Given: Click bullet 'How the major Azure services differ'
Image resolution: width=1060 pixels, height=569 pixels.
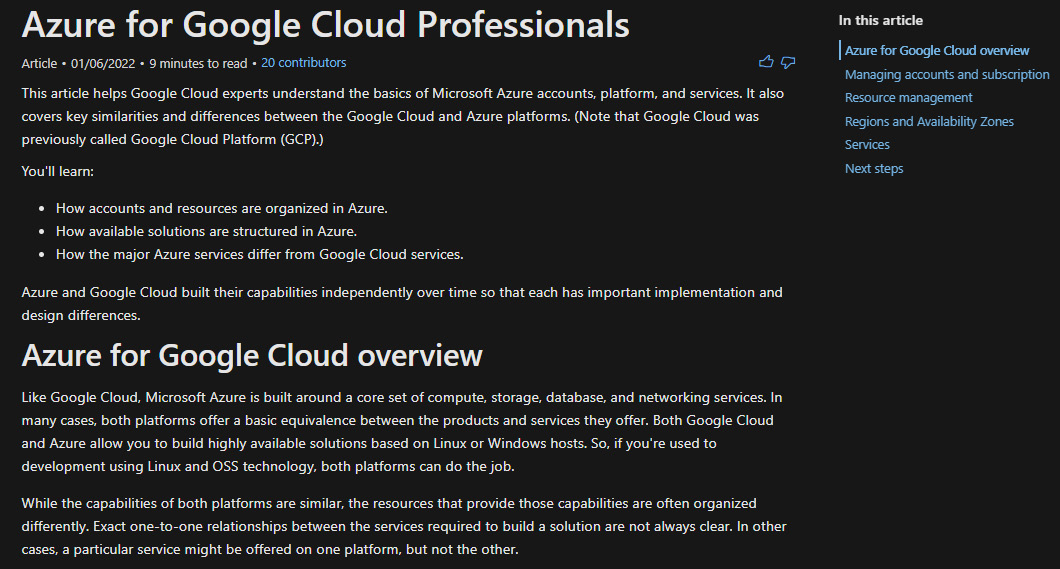Looking at the screenshot, I should click(260, 254).
